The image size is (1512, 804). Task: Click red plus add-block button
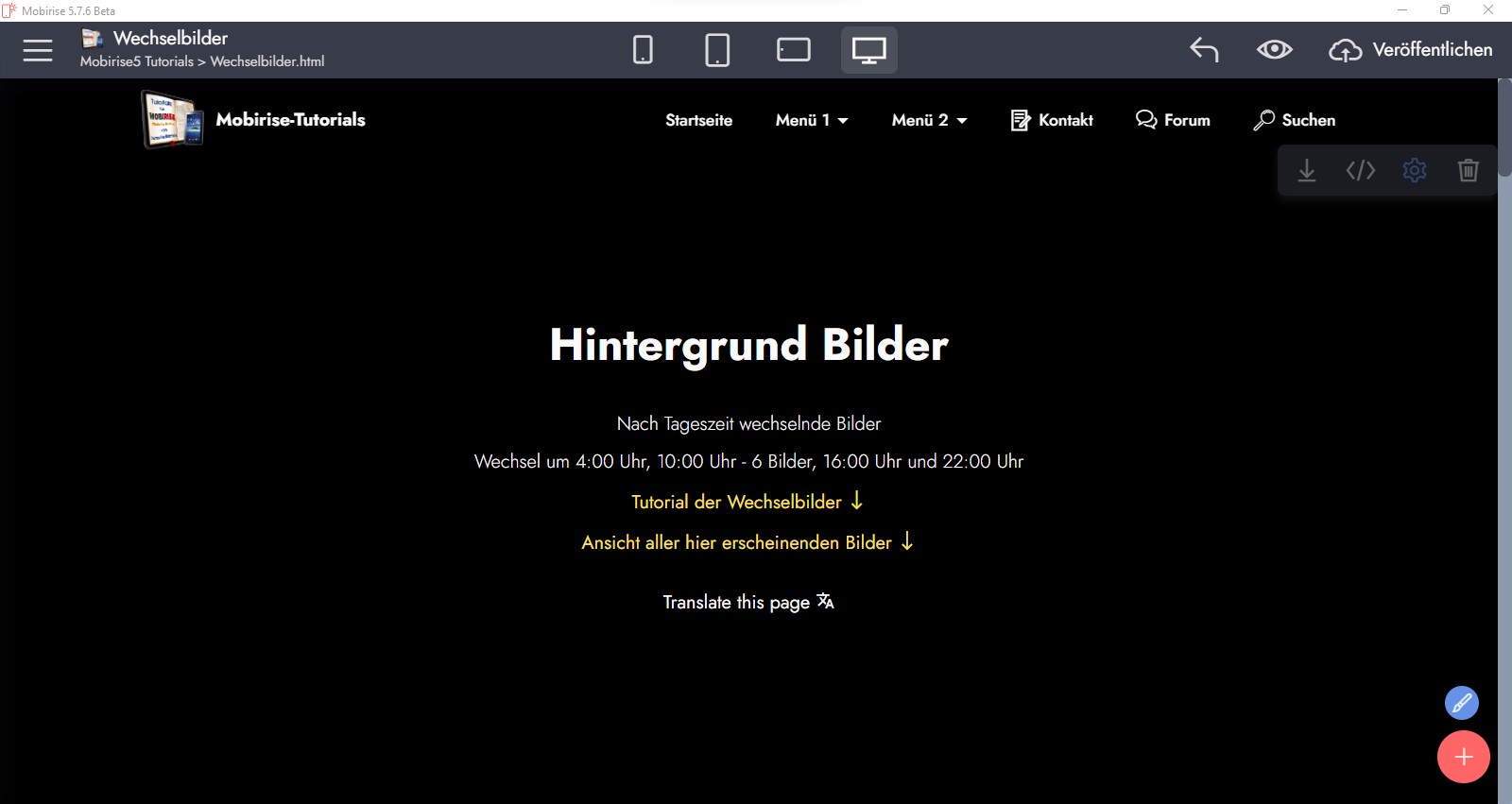coord(1463,757)
